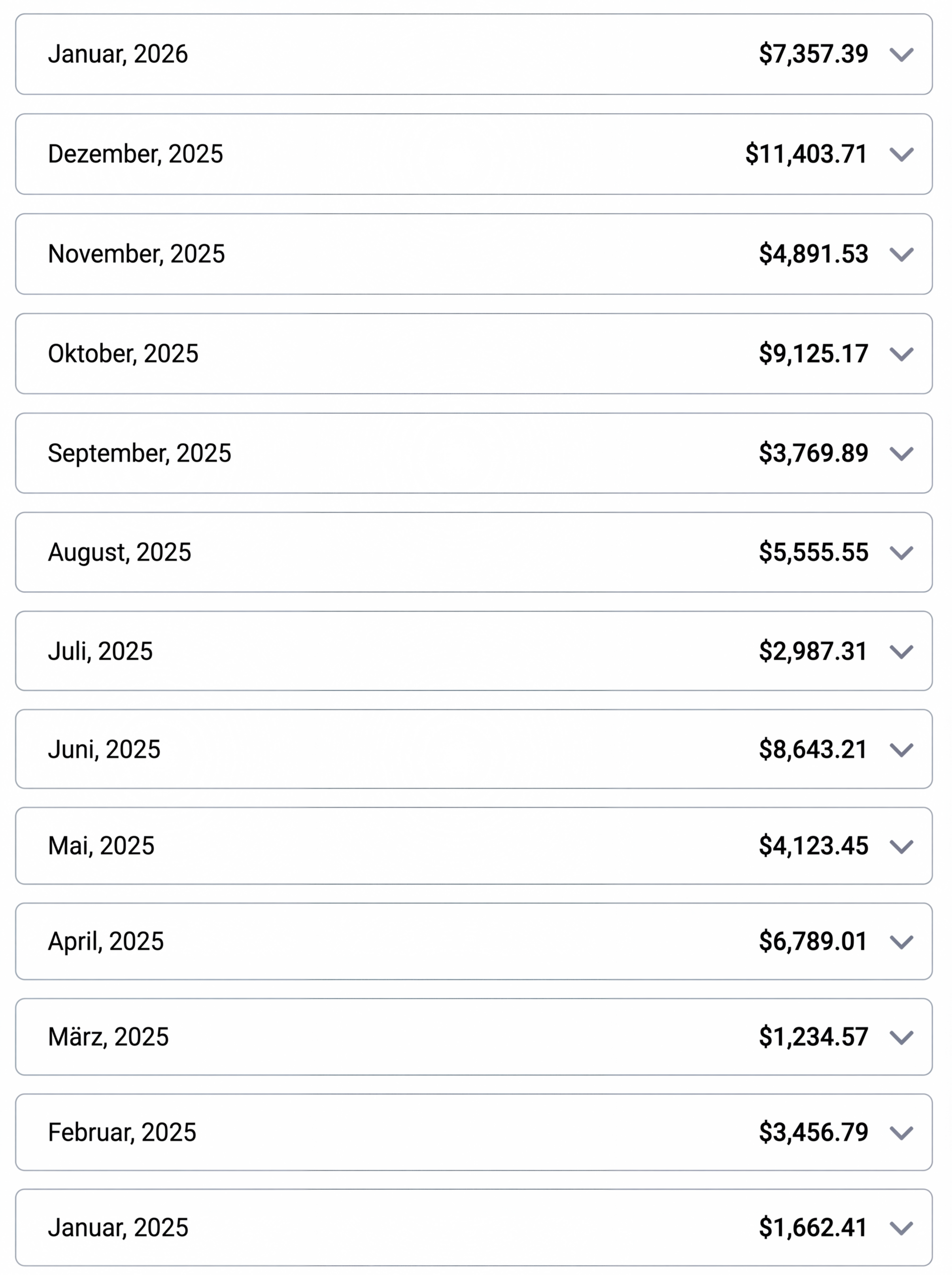Click the chevron beside $4,123.45
952x1275 pixels.
click(901, 846)
